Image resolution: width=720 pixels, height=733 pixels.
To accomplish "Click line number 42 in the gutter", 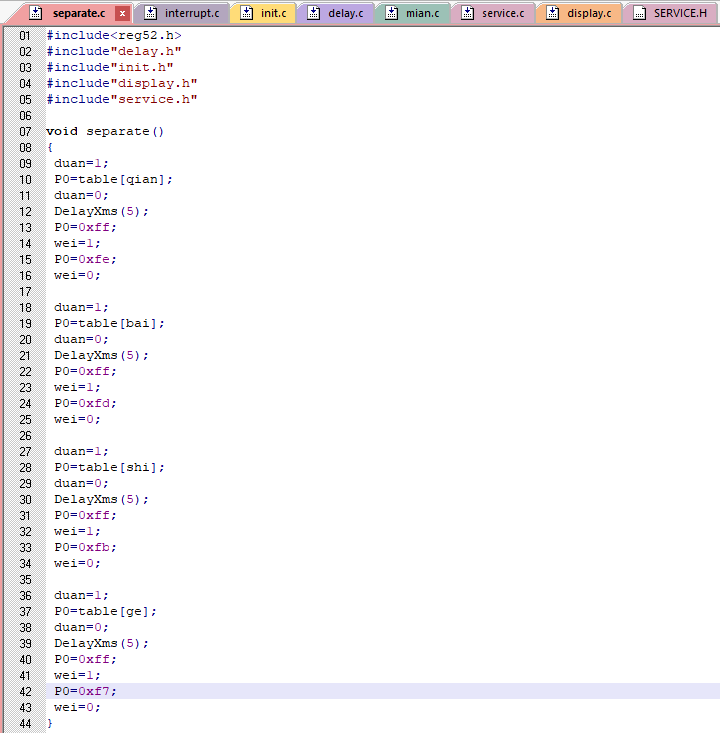I will [x=25, y=691].
